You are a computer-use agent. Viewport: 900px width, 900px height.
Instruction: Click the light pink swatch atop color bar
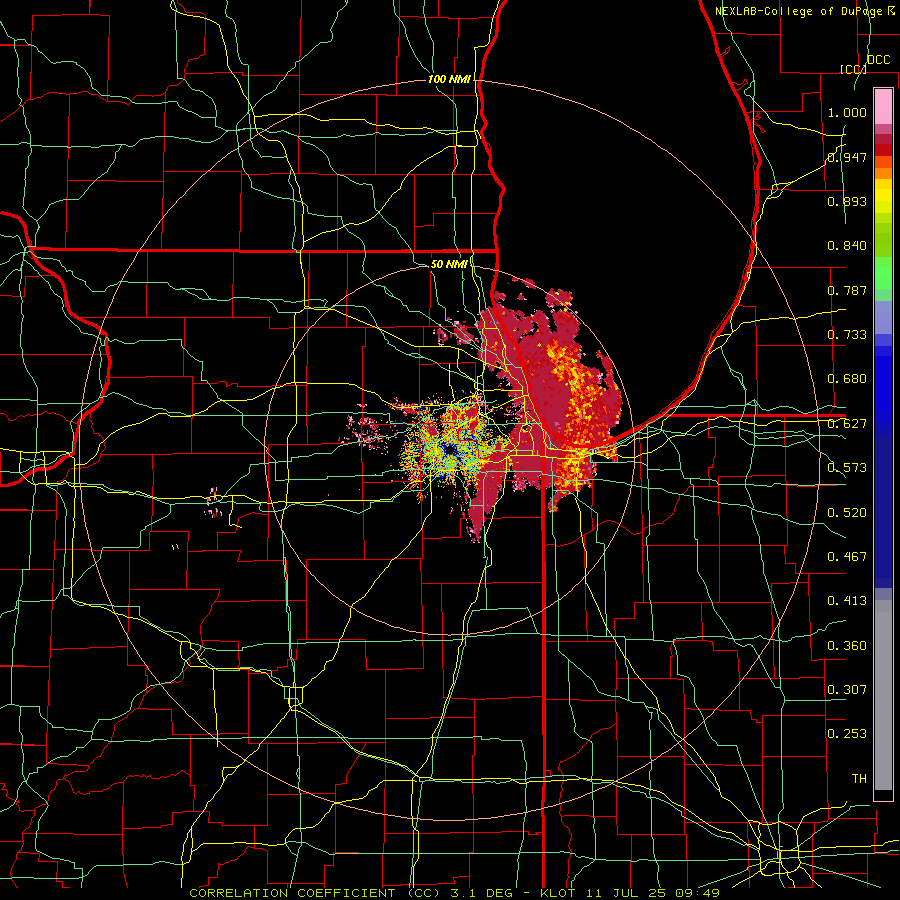(883, 106)
